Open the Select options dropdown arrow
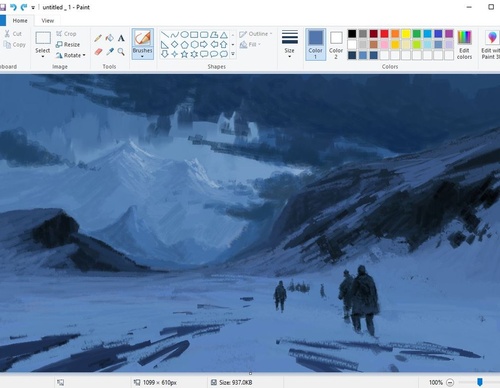 [x=43, y=57]
